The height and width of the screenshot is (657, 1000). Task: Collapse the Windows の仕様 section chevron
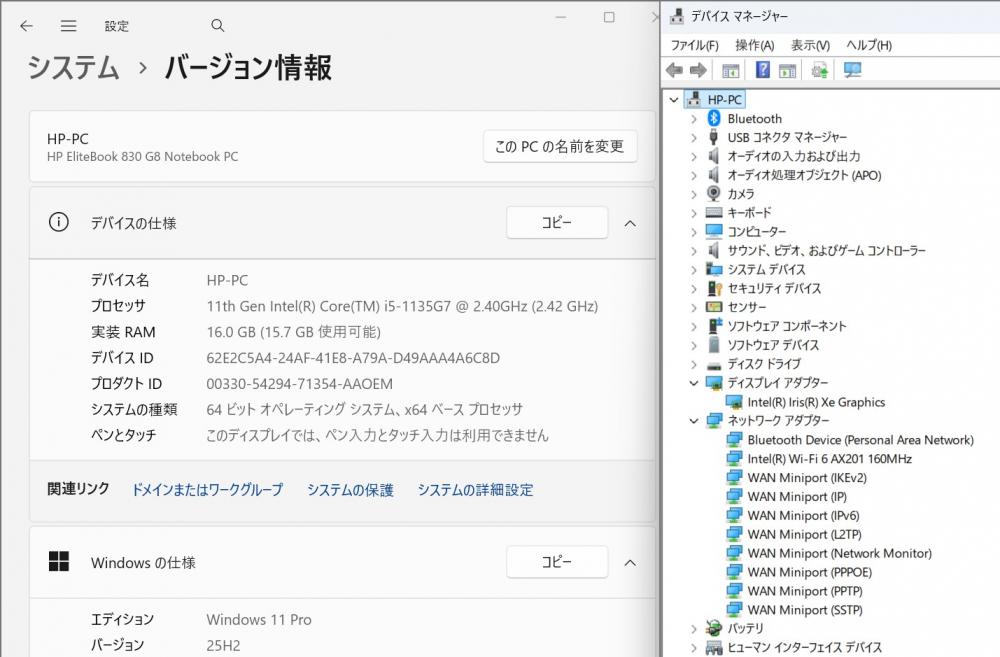click(630, 563)
